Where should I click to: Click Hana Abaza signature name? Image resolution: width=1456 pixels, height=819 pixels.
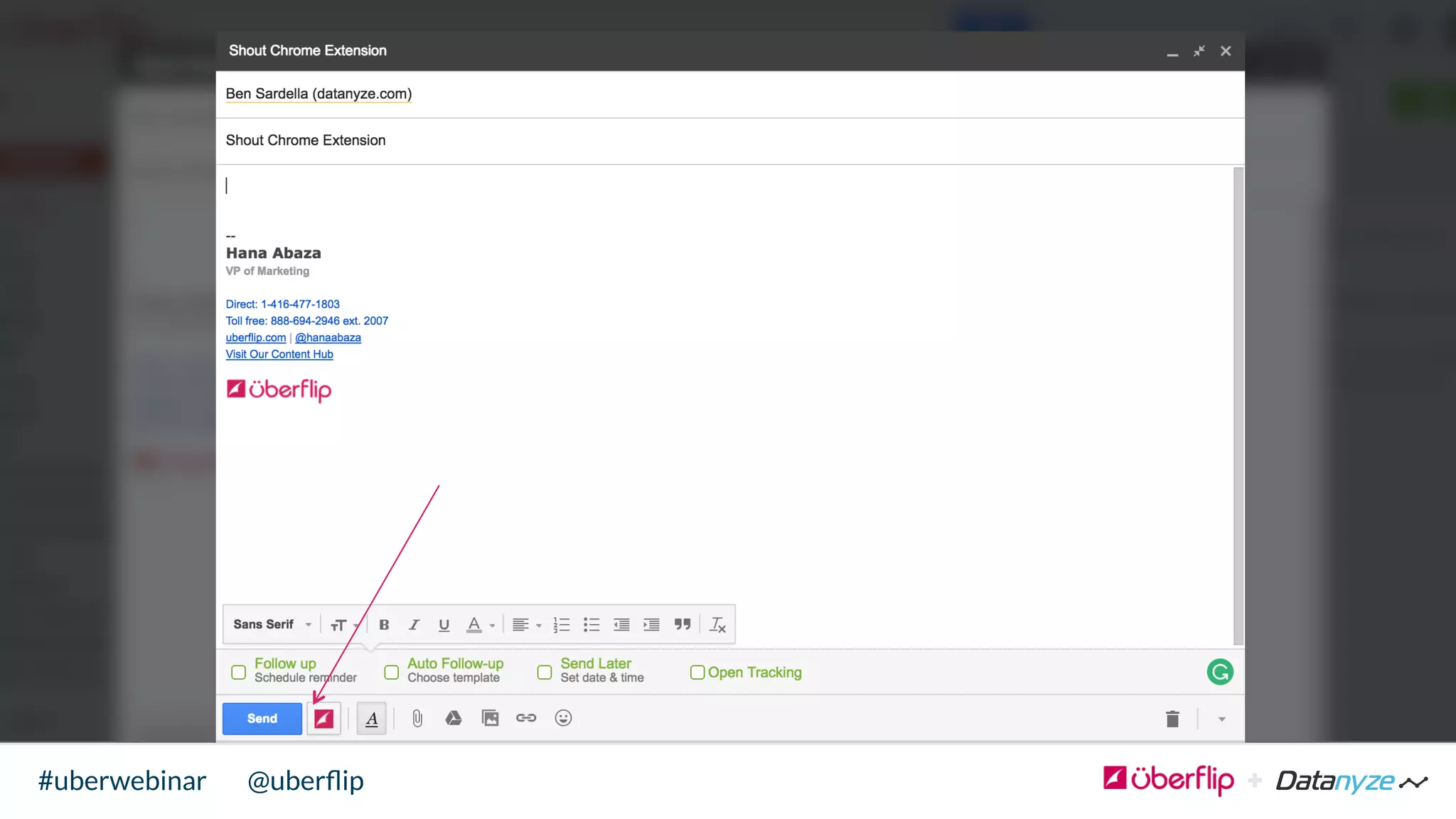[x=274, y=253]
